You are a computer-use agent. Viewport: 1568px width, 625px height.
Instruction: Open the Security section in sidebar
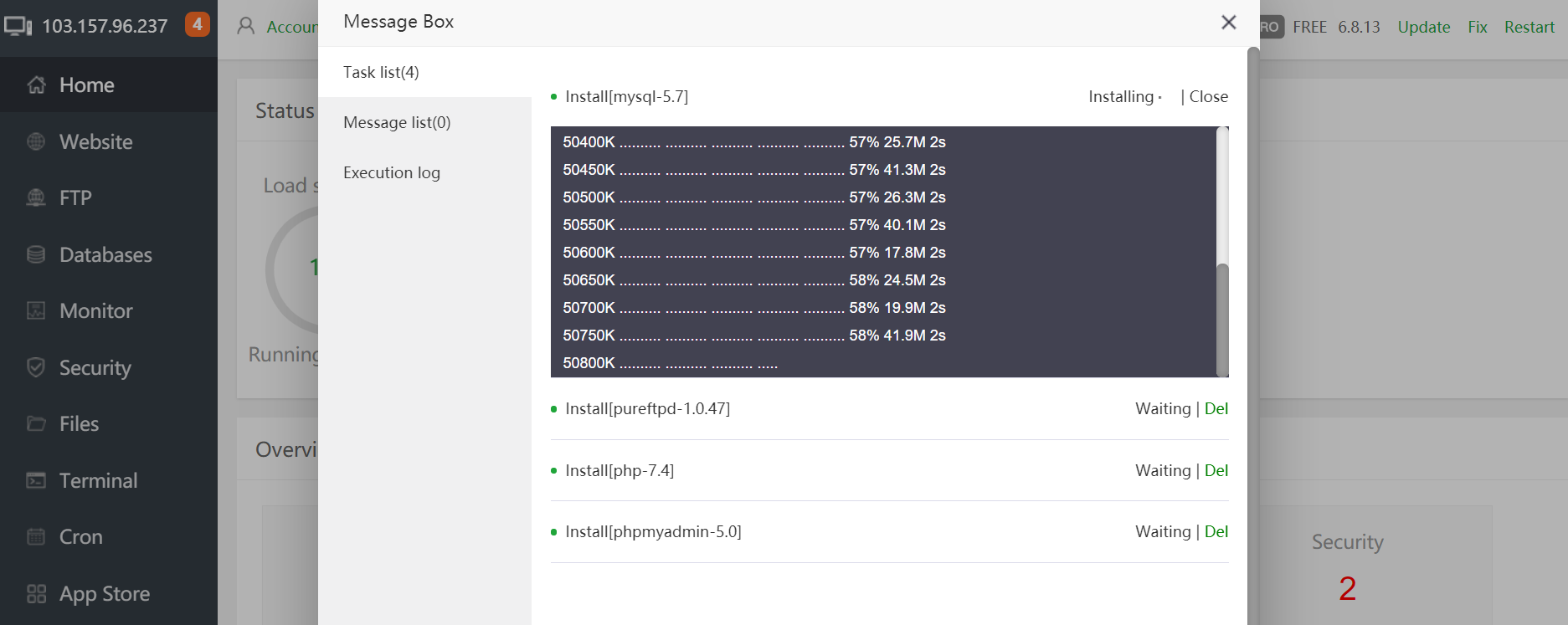pyautogui.click(x=109, y=367)
